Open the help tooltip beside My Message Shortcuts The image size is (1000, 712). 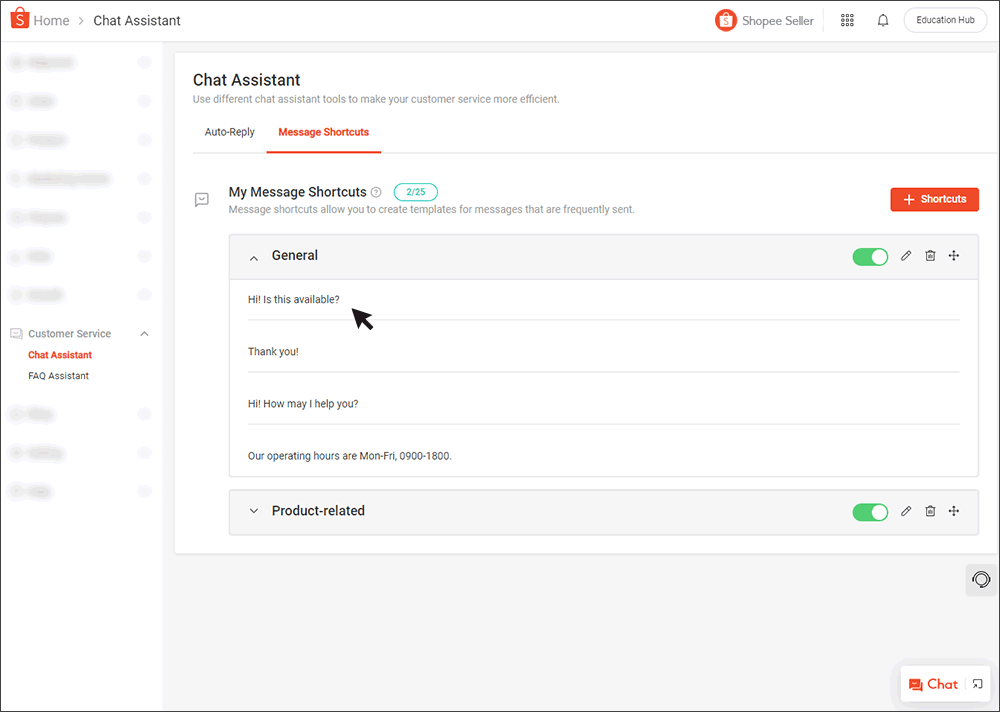[376, 192]
